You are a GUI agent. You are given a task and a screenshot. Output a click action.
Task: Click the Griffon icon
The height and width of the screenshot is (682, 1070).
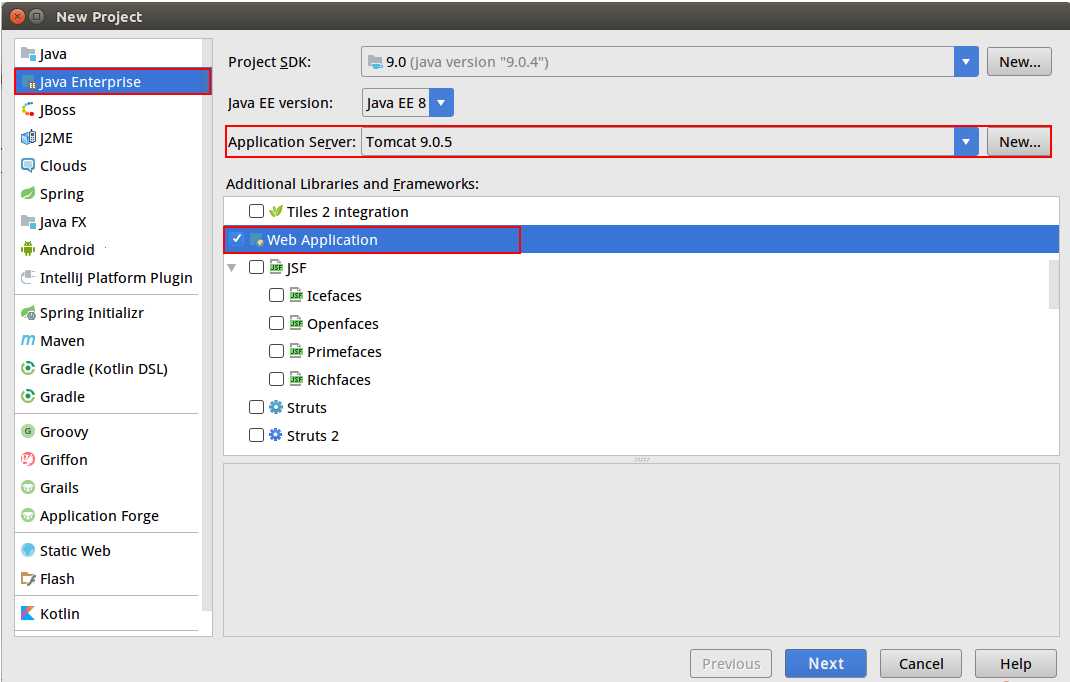click(28, 459)
